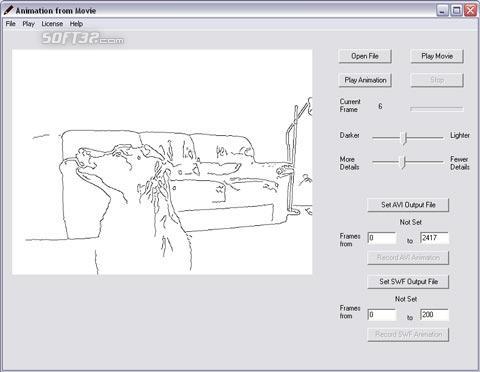Image resolution: width=480 pixels, height=372 pixels.
Task: Open the File menu
Action: pyautogui.click(x=11, y=24)
